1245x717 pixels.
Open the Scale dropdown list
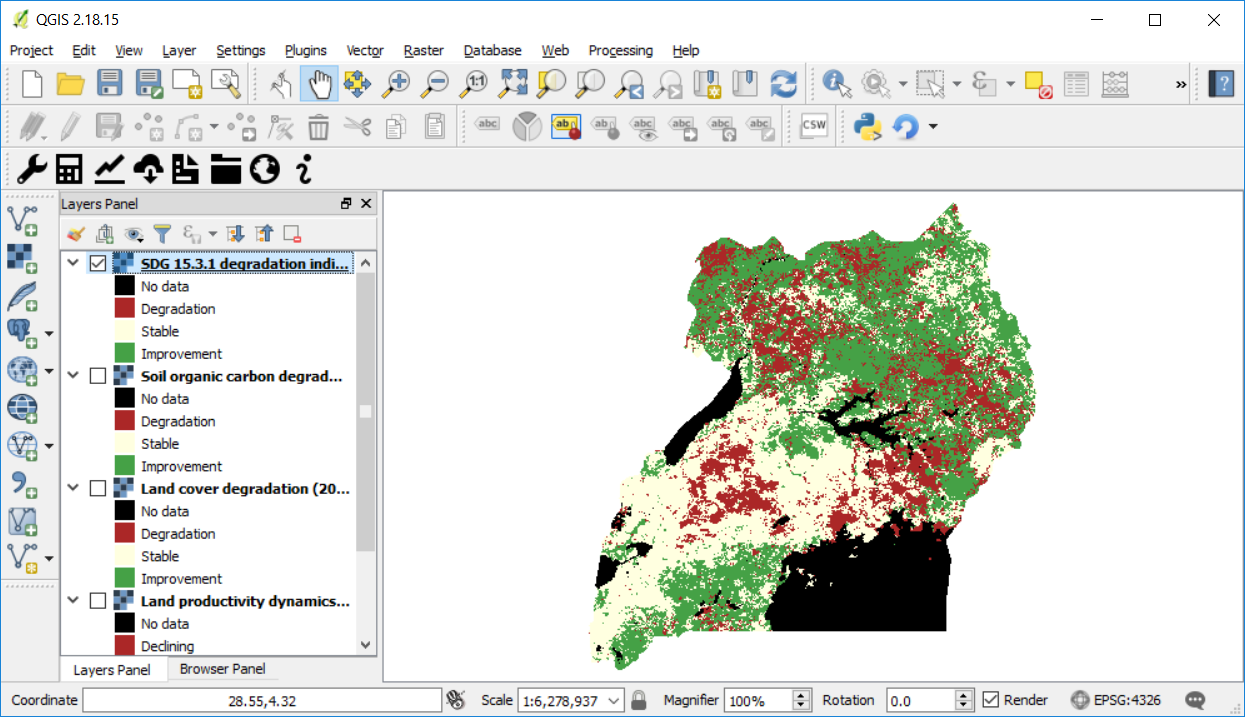point(614,700)
